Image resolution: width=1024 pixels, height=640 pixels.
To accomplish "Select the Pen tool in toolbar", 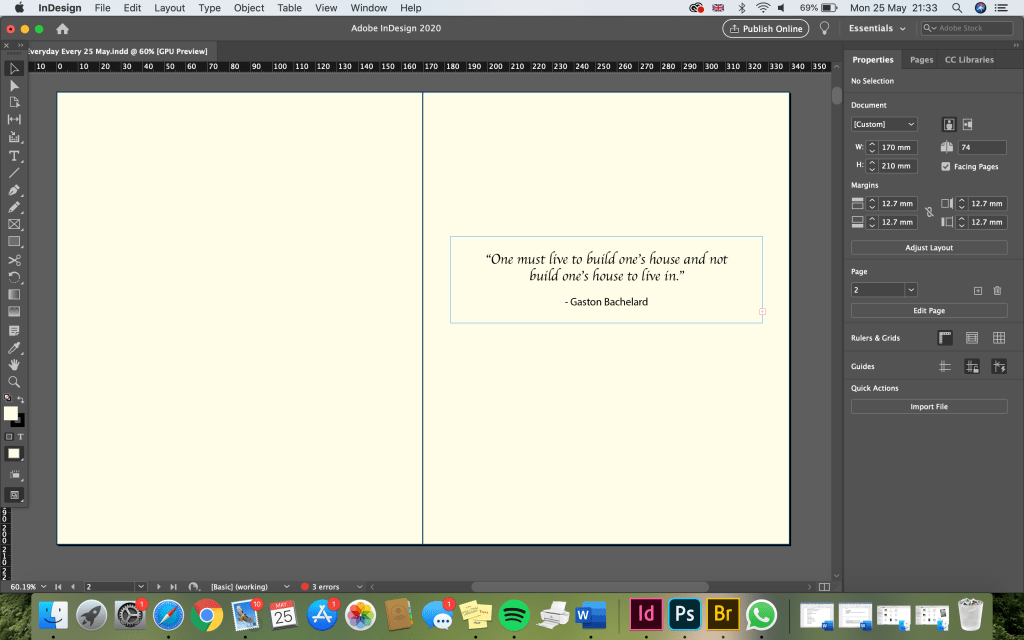I will 14,190.
